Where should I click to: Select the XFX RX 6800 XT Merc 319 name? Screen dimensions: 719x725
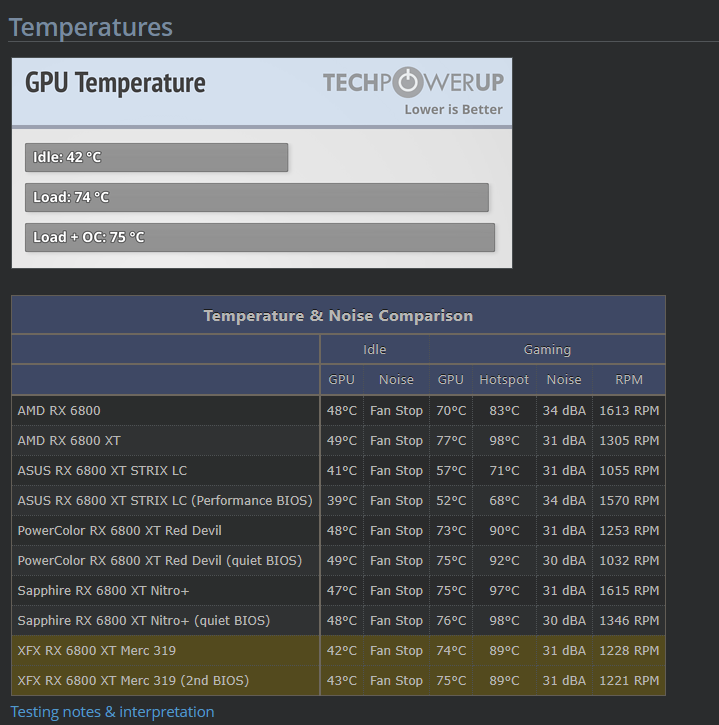97,651
